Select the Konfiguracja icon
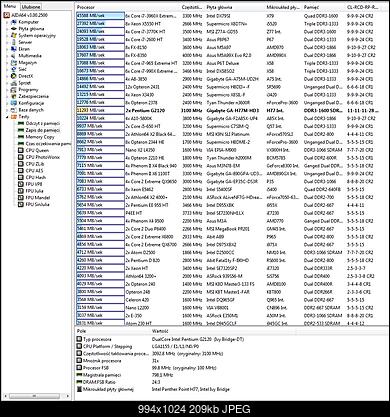 coord(14,103)
